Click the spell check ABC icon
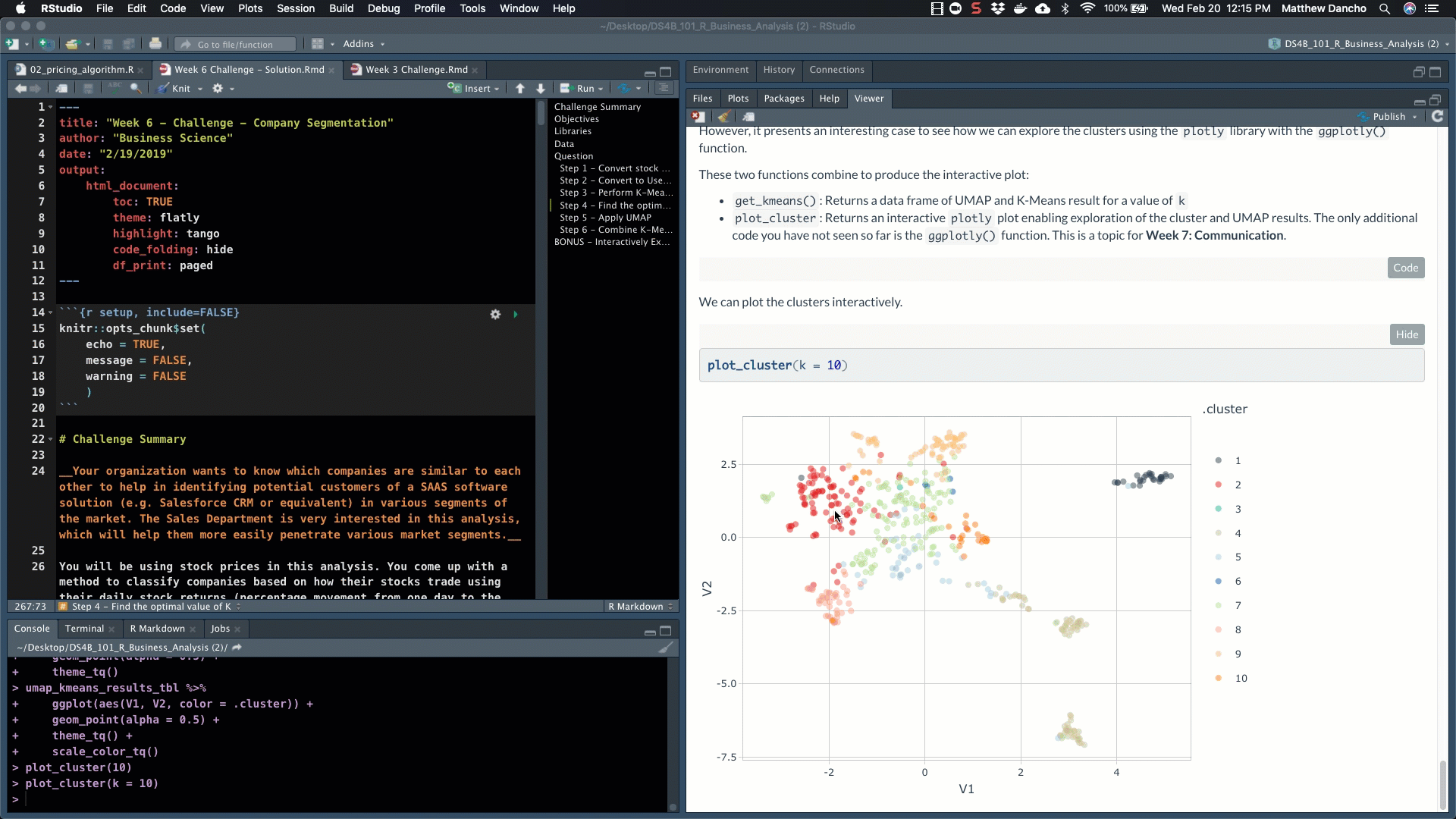Screen dimensions: 1456x819 [115, 88]
